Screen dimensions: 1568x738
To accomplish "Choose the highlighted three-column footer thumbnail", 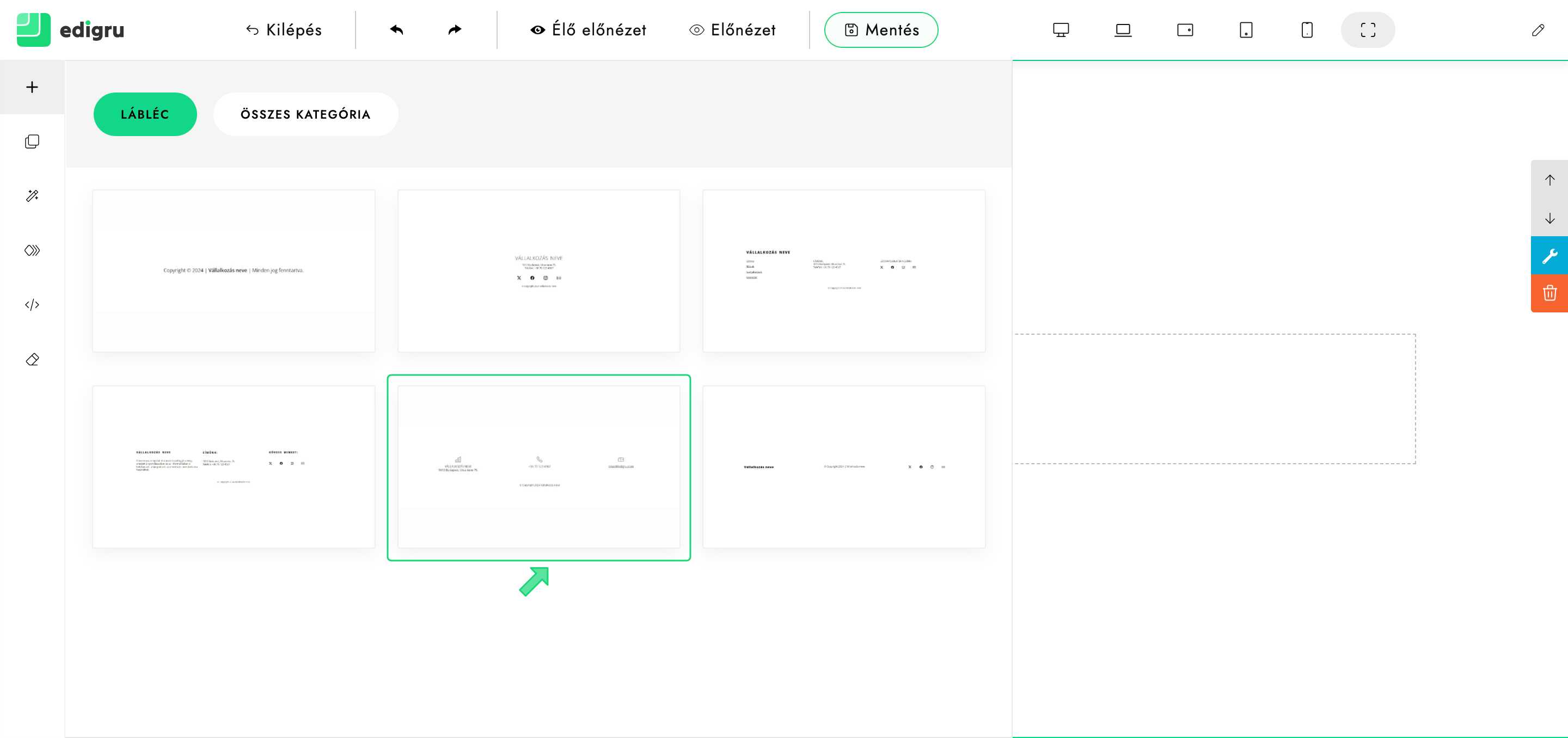I will click(x=538, y=466).
